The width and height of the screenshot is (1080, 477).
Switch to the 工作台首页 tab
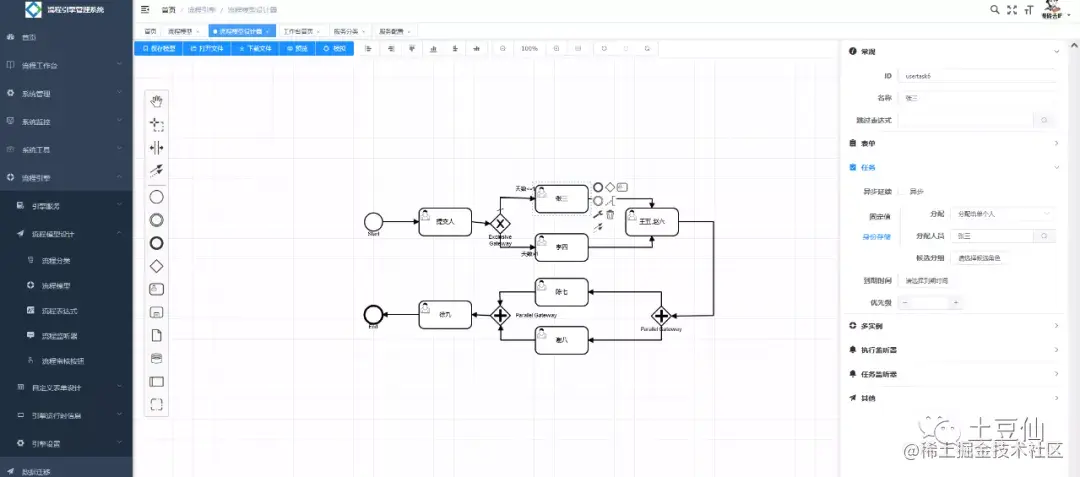302,31
